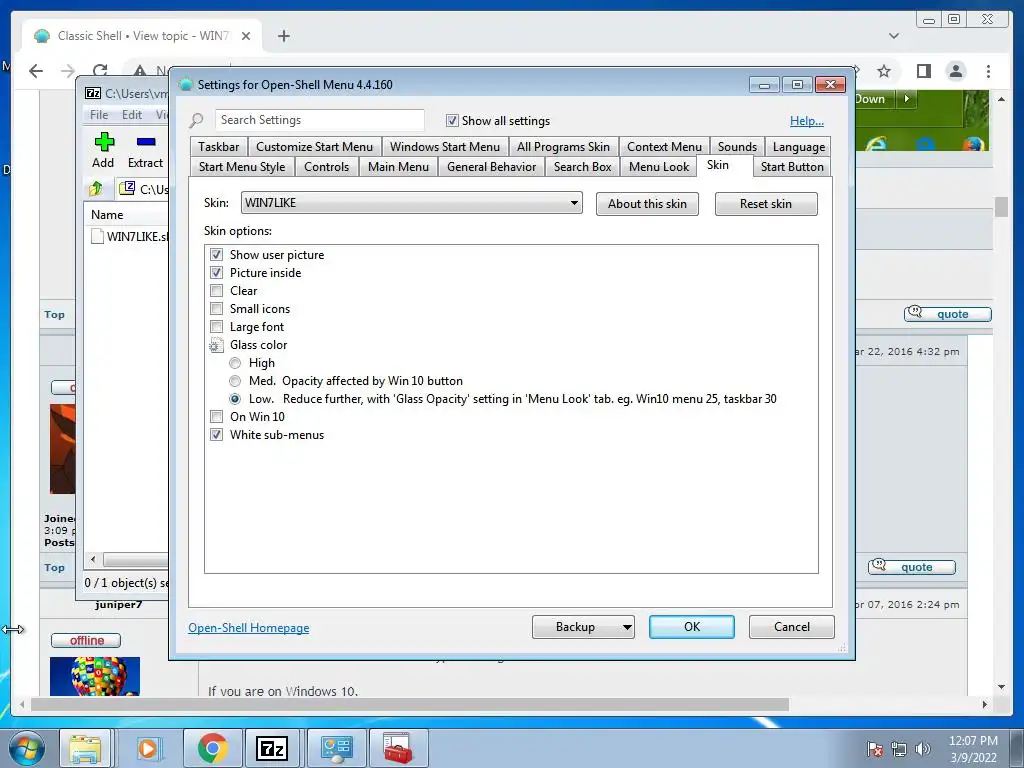This screenshot has width=1024, height=768.
Task: Click the Add plus icon in 7-Zip
Action: click(x=104, y=142)
